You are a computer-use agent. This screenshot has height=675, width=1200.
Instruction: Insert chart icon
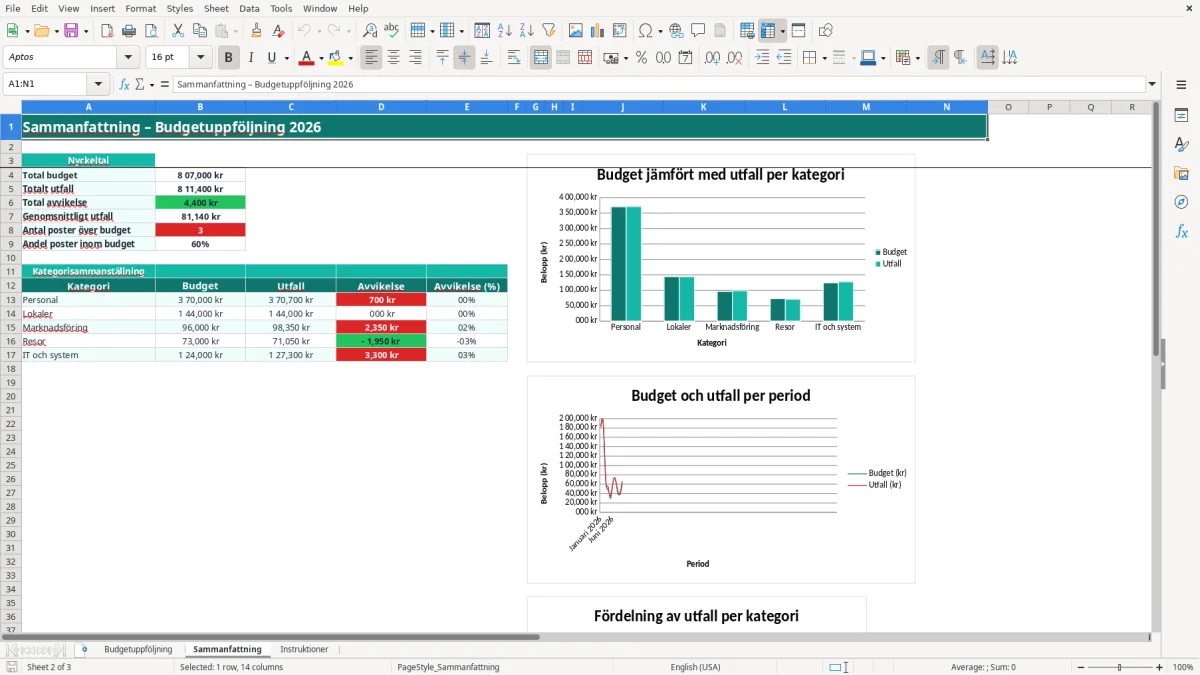click(x=598, y=31)
